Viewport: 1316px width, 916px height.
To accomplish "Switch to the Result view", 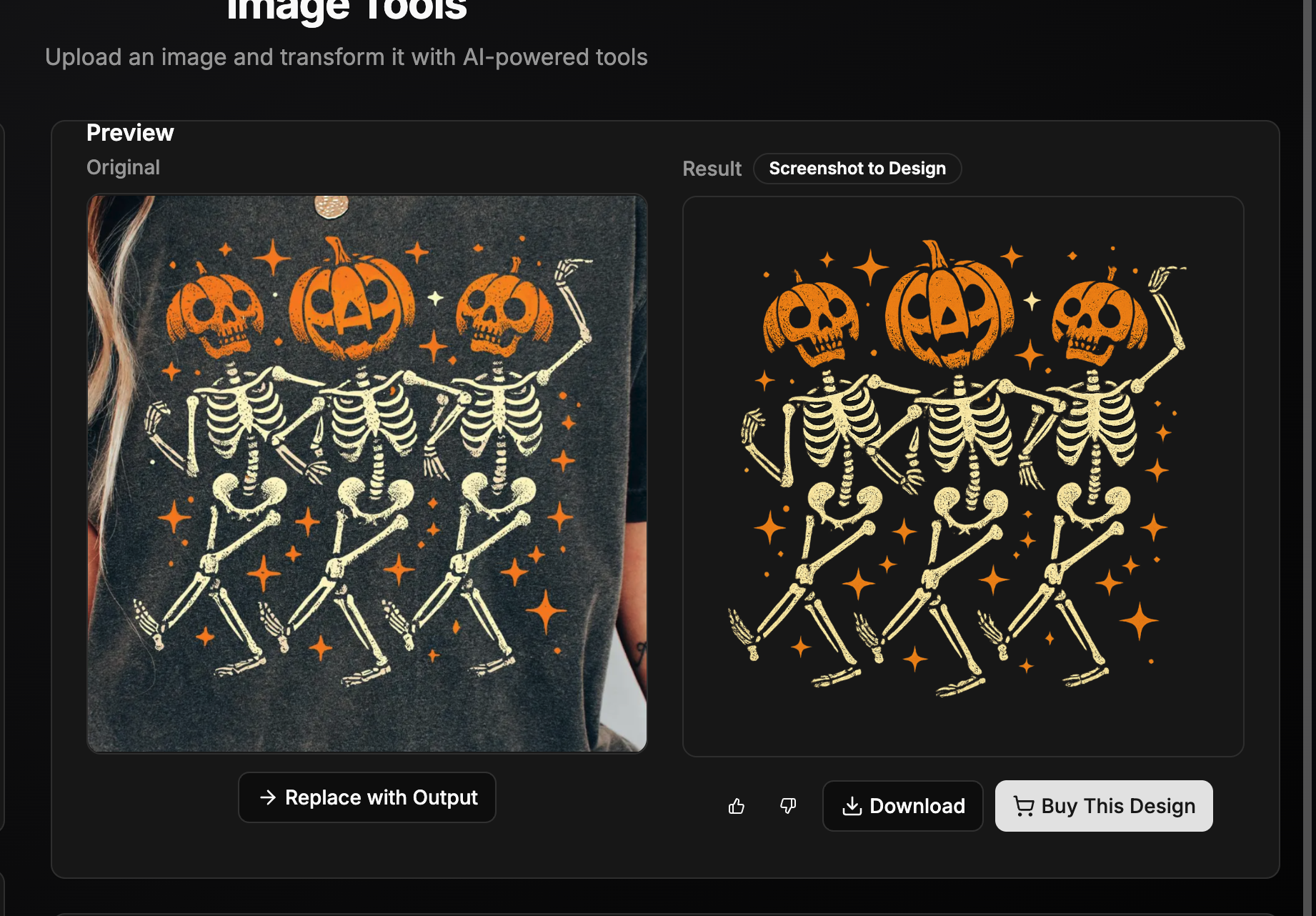I will [712, 169].
